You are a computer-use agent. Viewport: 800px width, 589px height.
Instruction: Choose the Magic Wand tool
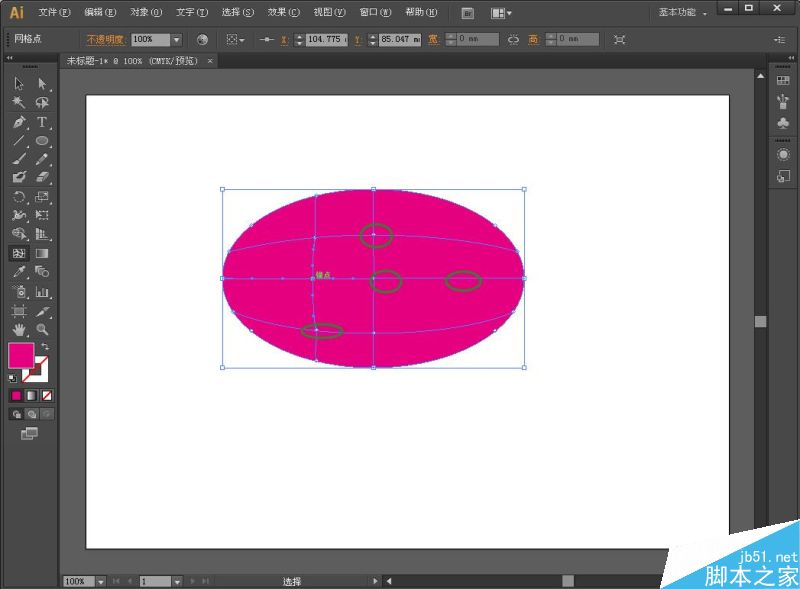click(x=19, y=103)
